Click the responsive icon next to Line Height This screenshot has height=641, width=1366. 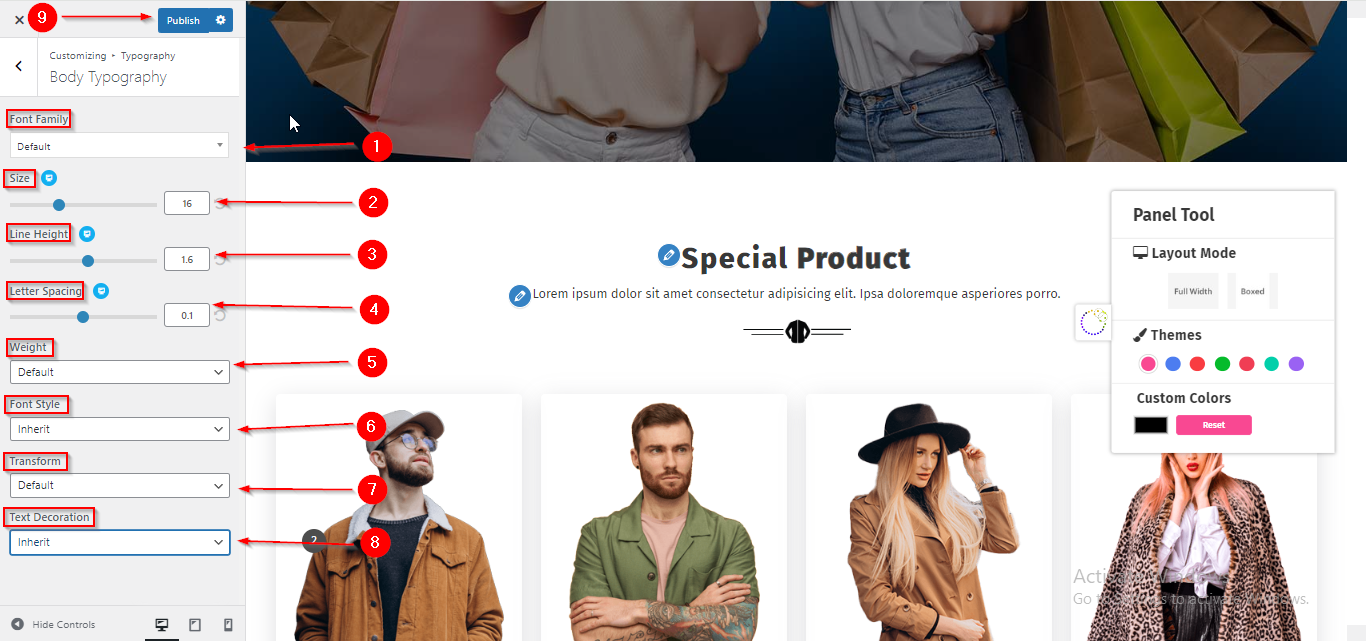[x=86, y=234]
